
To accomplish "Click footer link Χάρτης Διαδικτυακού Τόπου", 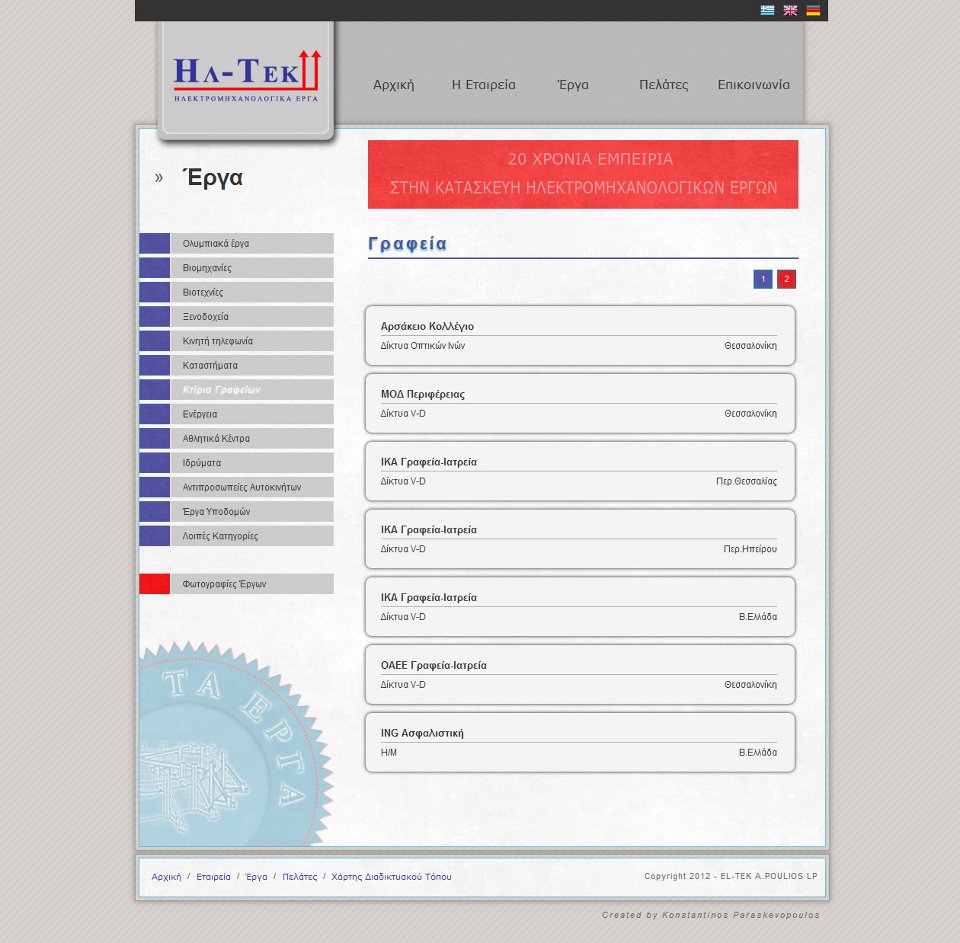I will pyautogui.click(x=391, y=877).
